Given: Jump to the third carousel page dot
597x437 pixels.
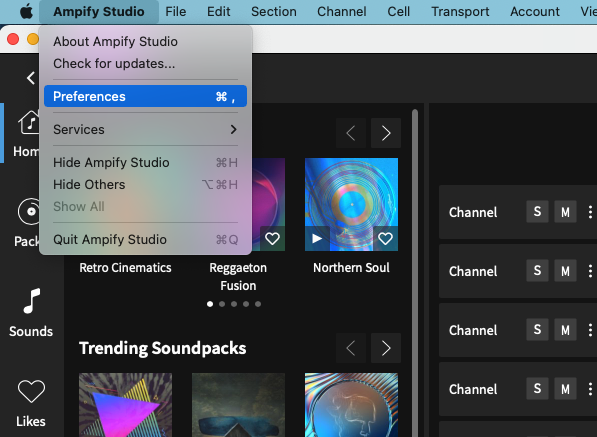Looking at the screenshot, I should [x=234, y=304].
